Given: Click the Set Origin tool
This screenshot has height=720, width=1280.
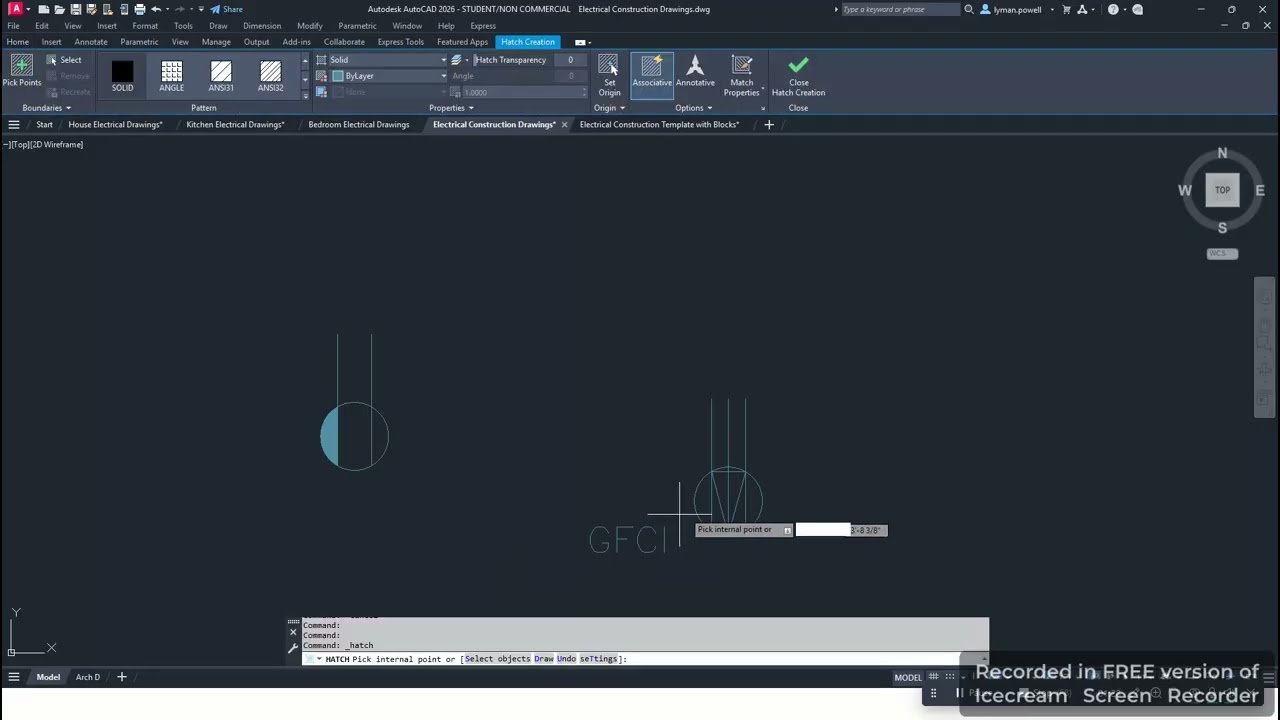Looking at the screenshot, I should pos(609,75).
